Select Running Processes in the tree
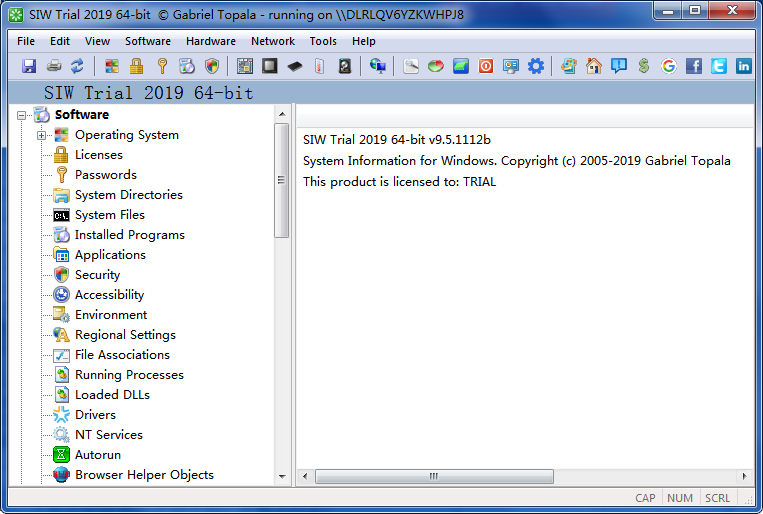763x514 pixels. click(129, 375)
